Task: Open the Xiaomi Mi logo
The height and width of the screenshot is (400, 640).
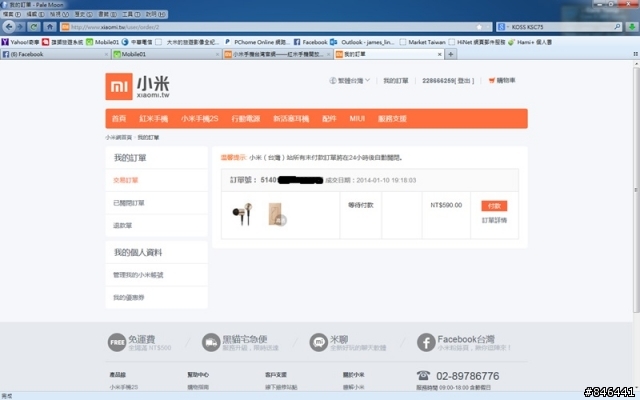Action: (x=119, y=87)
